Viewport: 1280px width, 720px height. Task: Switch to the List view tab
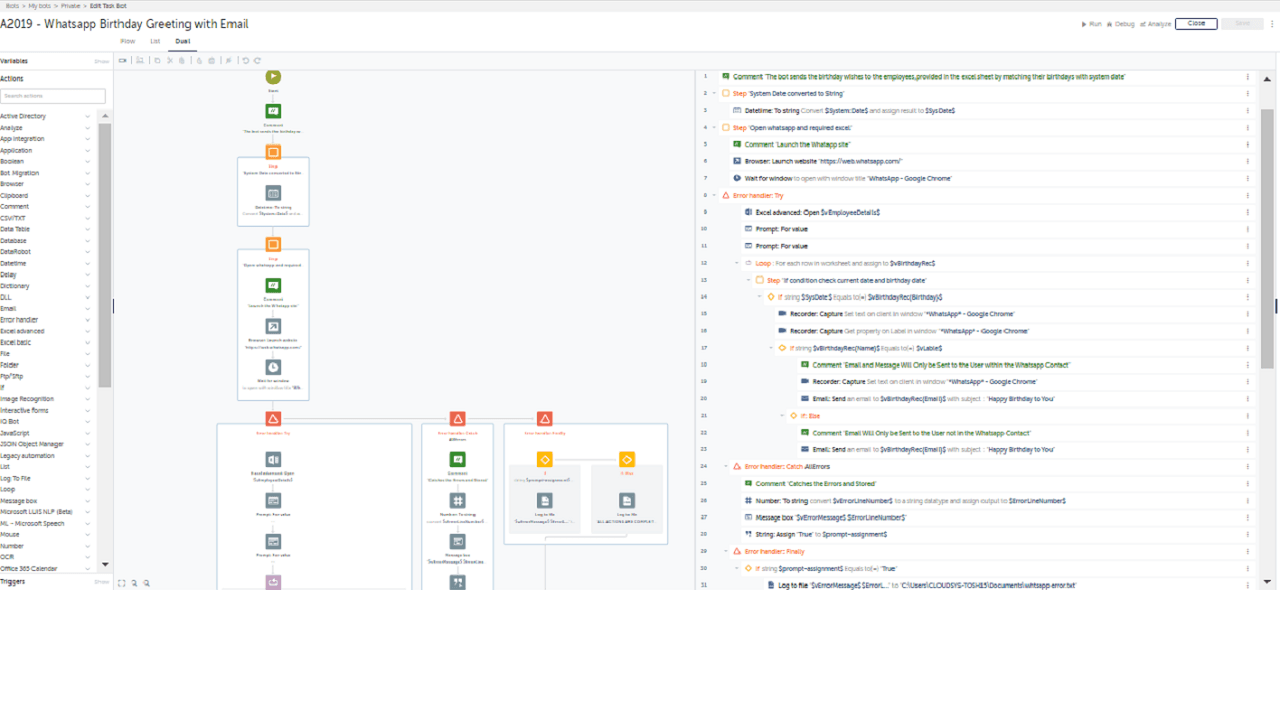pyautogui.click(x=155, y=41)
